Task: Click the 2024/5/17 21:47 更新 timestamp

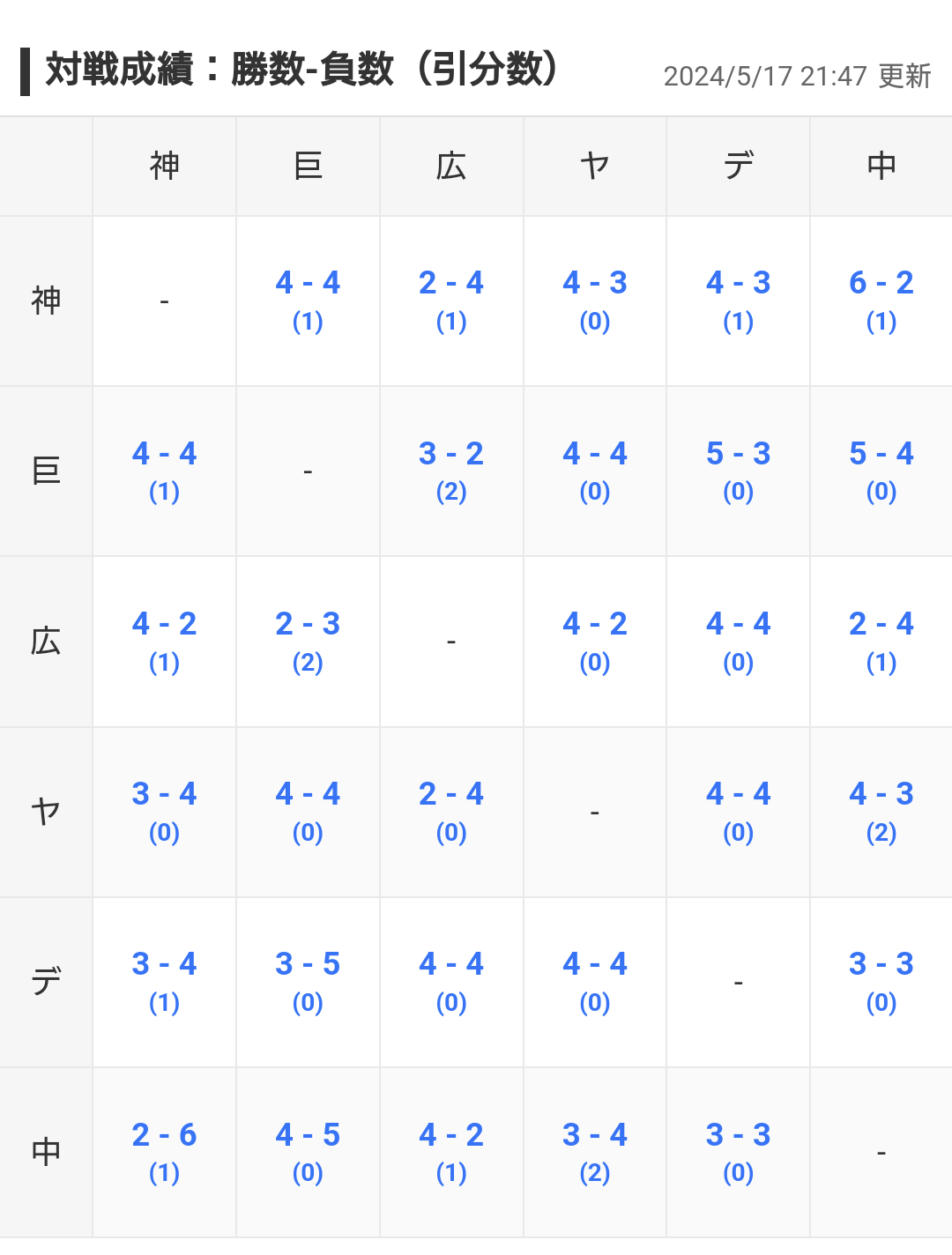Action: click(797, 77)
